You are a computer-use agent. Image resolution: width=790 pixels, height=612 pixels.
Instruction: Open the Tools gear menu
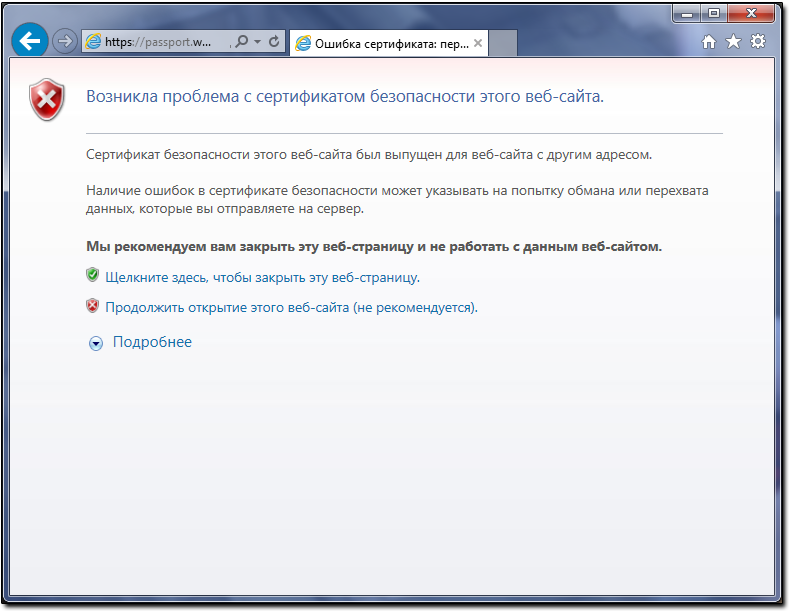click(x=758, y=41)
